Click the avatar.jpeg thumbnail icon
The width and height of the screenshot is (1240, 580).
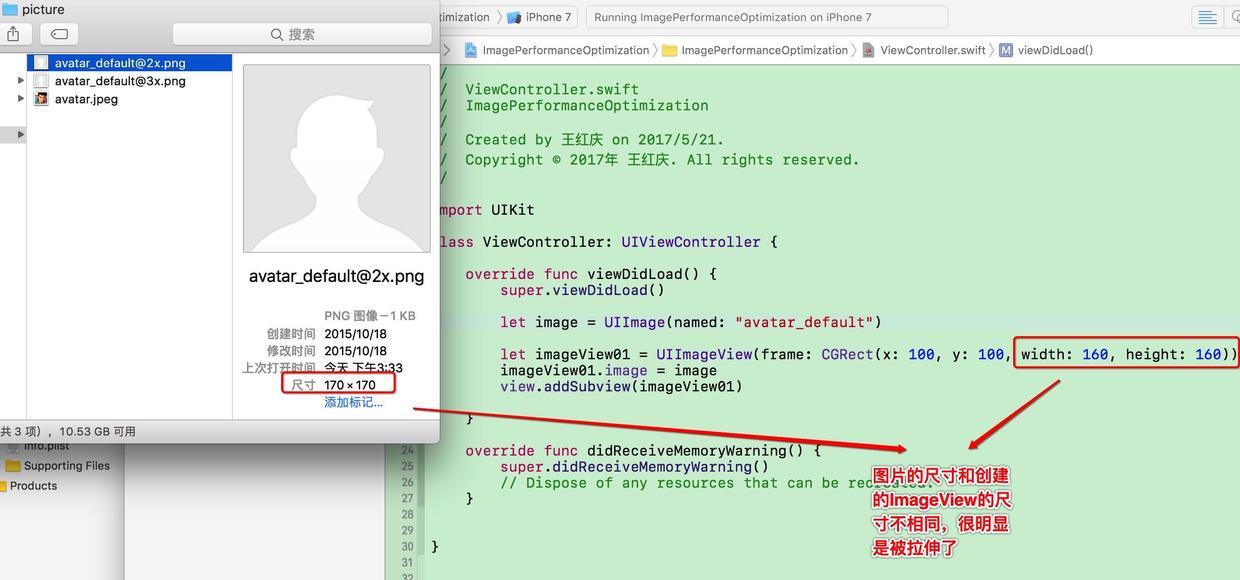pyautogui.click(x=41, y=98)
